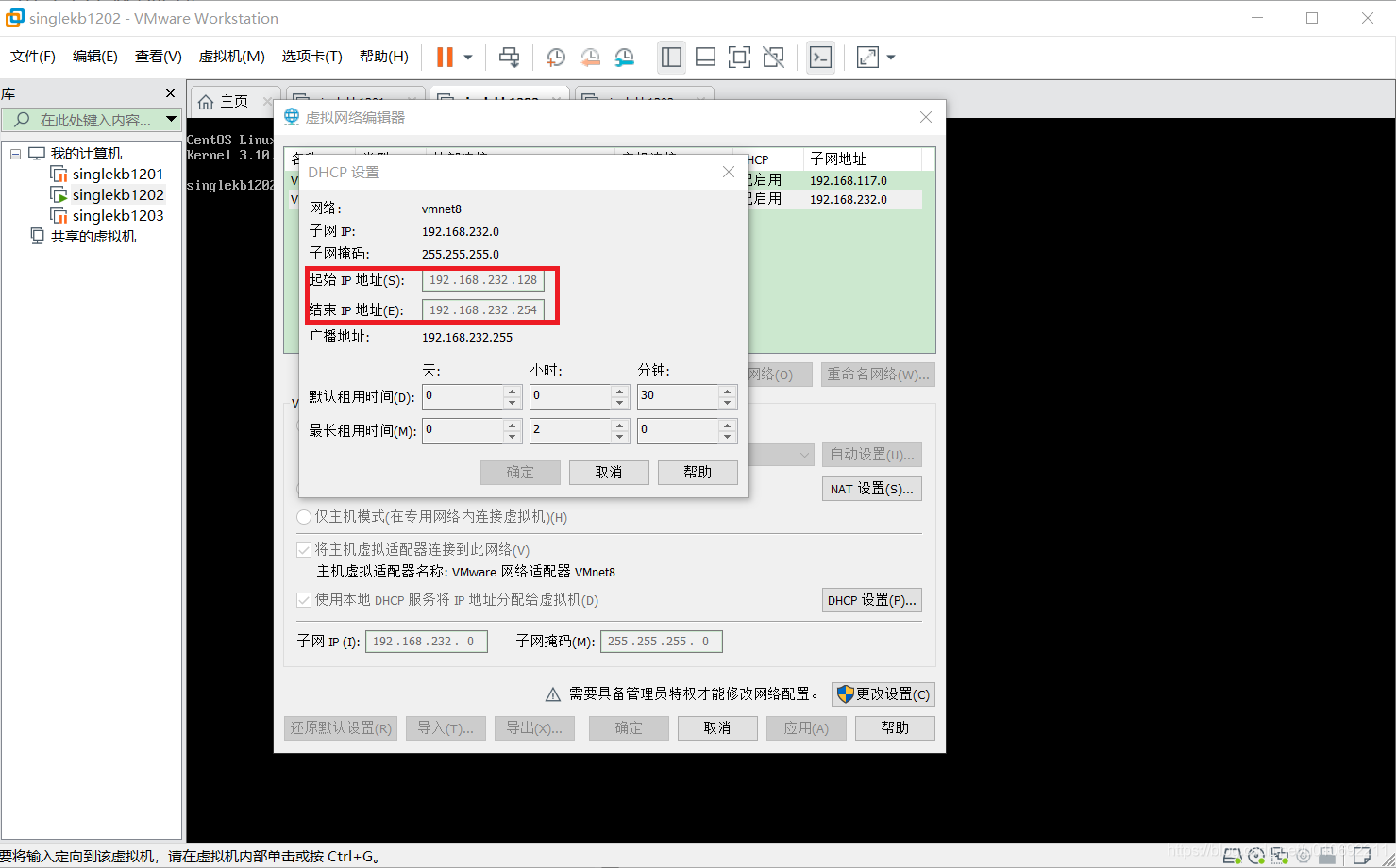This screenshot has height=868, width=1396.
Task: Open the 文件(F) menu
Action: click(x=33, y=57)
